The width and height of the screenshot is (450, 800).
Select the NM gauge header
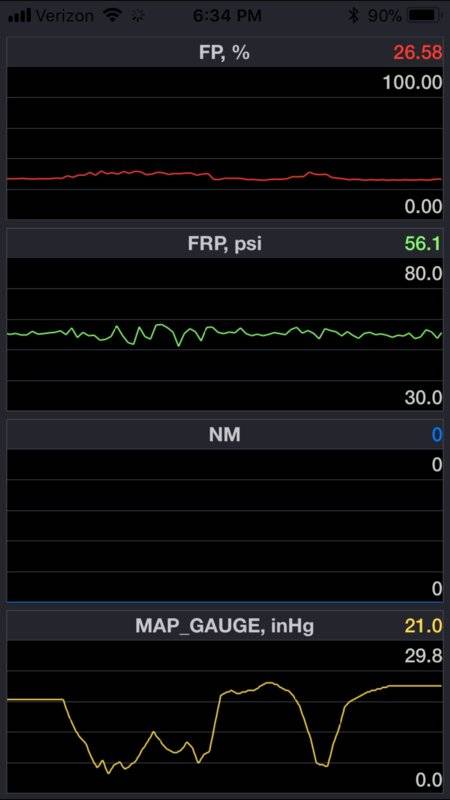point(224,435)
